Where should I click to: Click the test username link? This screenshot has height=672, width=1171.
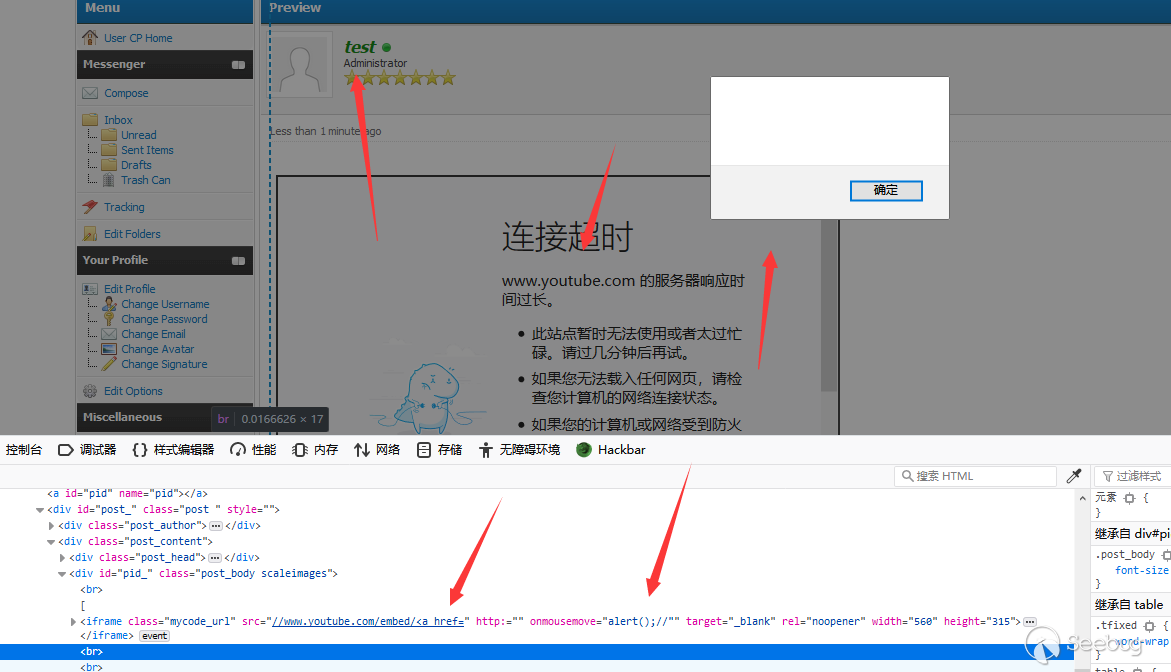[360, 47]
